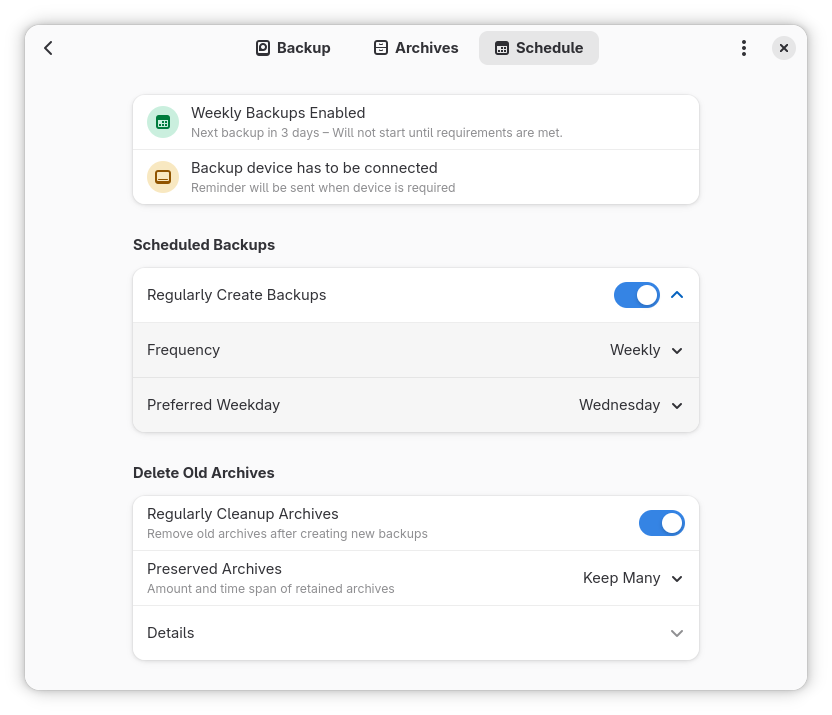Select the Schedule tab
Image resolution: width=832 pixels, height=715 pixels.
click(x=539, y=48)
